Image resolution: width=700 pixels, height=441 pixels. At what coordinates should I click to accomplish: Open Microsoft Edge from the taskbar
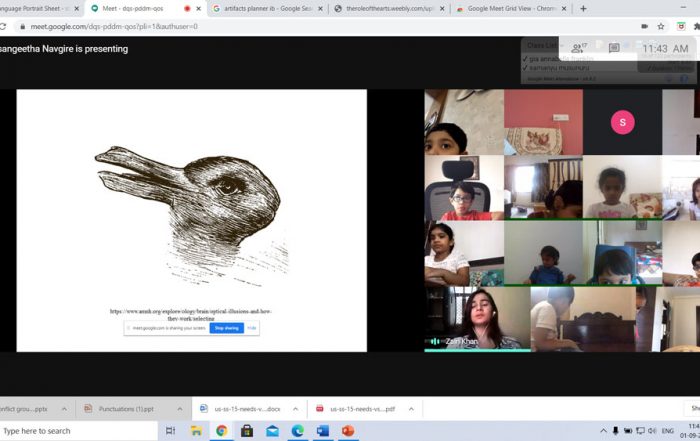[298, 431]
